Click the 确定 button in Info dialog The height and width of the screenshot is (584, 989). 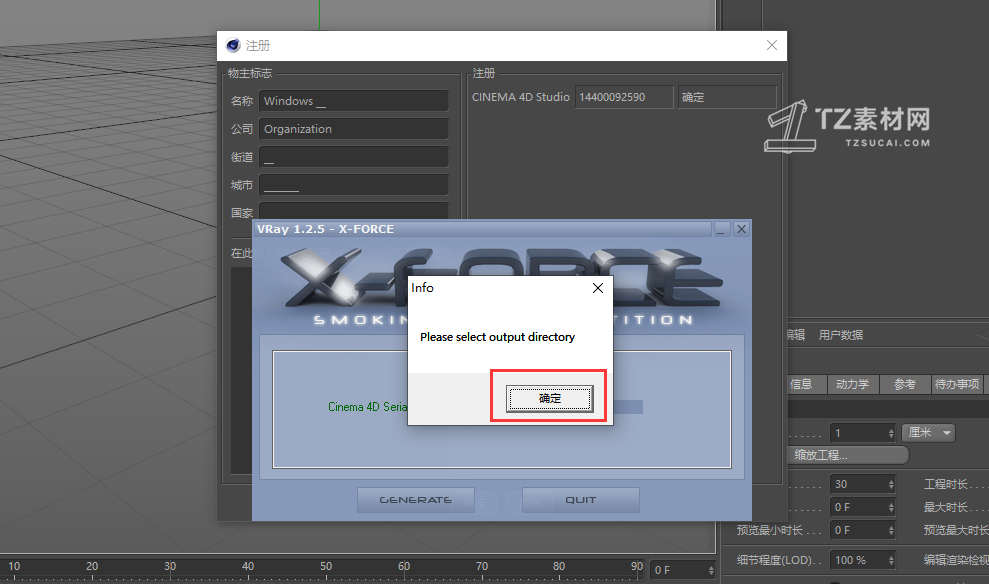pyautogui.click(x=549, y=399)
